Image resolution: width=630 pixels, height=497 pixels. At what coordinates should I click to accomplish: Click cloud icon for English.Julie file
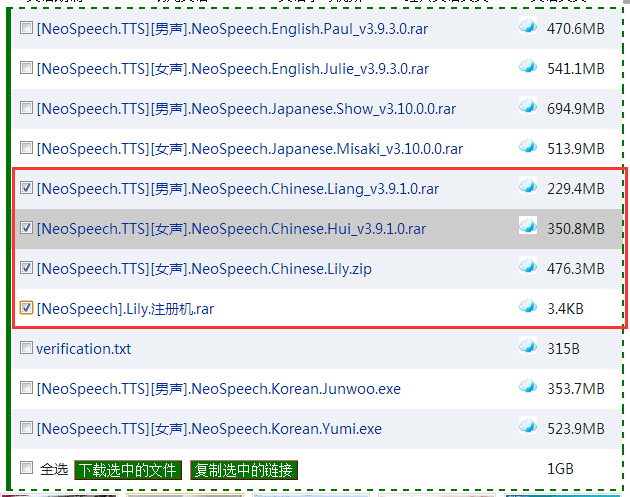pos(528,66)
